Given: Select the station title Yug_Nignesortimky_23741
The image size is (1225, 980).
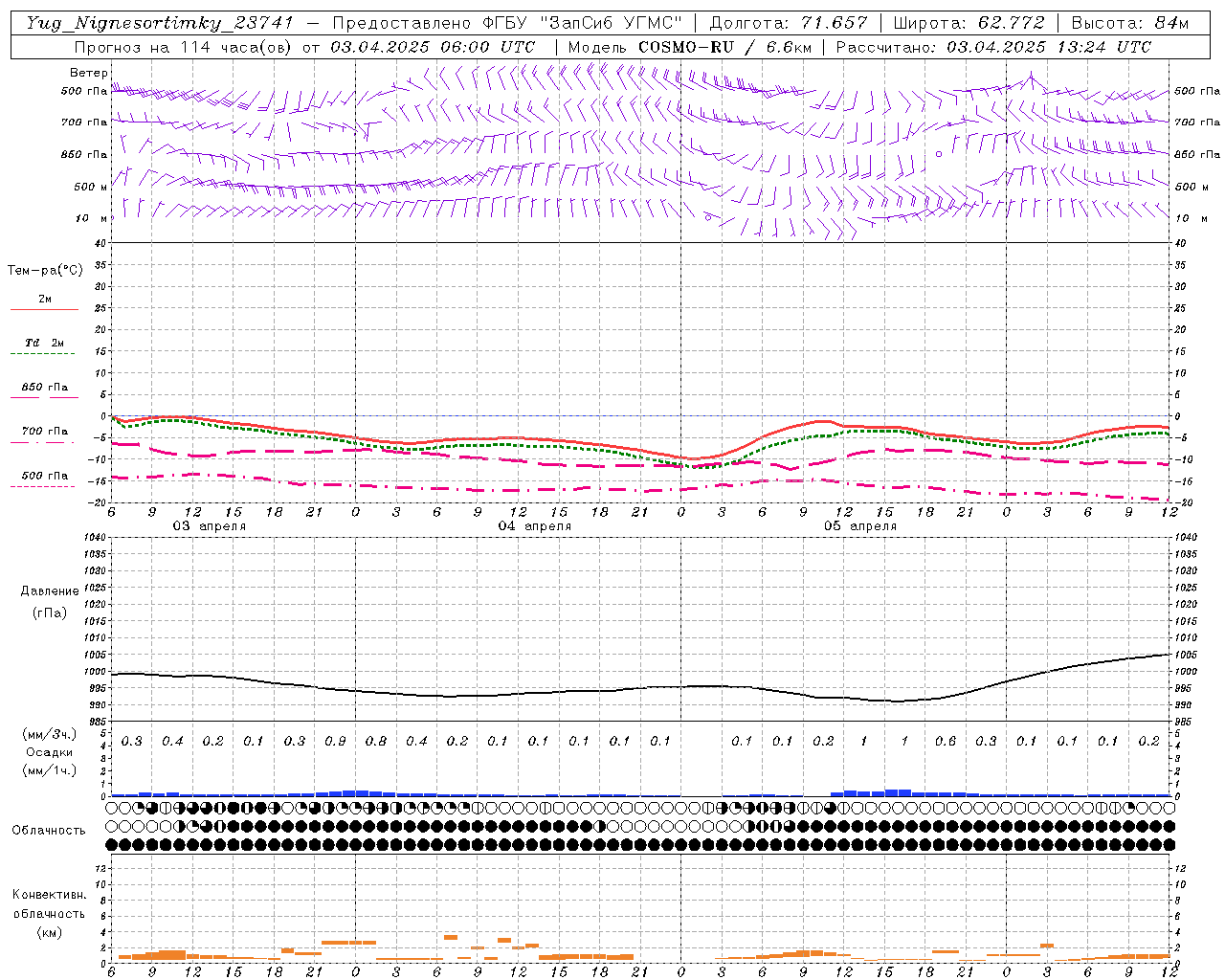Looking at the screenshot, I should pos(160,23).
